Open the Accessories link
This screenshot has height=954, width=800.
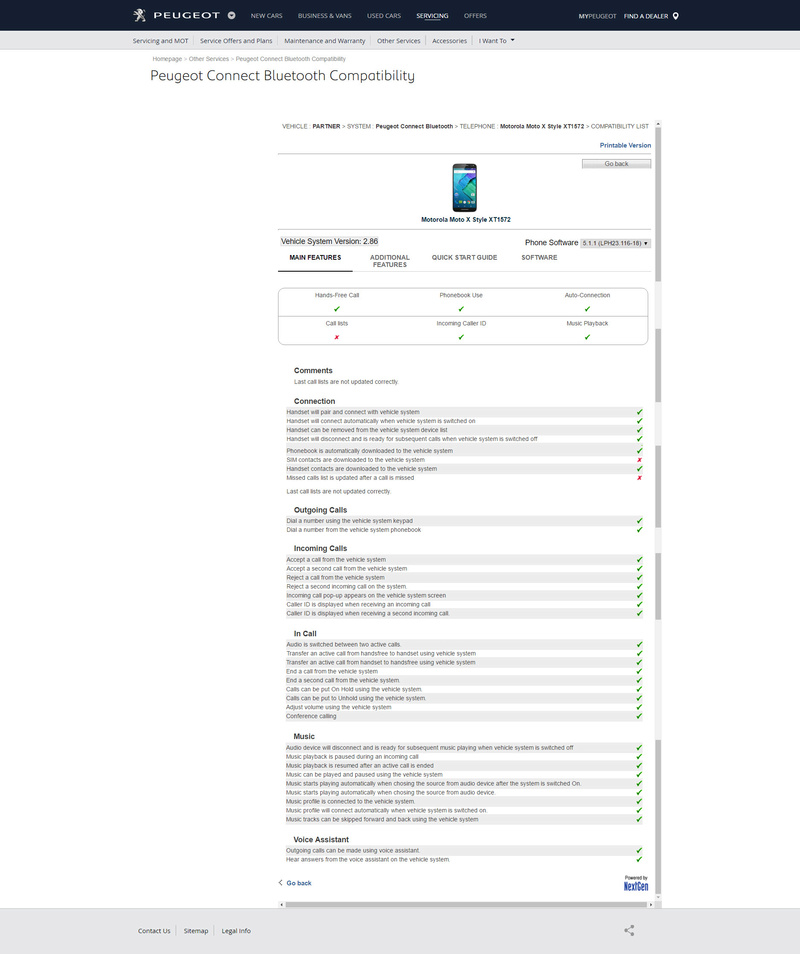pyautogui.click(x=450, y=41)
